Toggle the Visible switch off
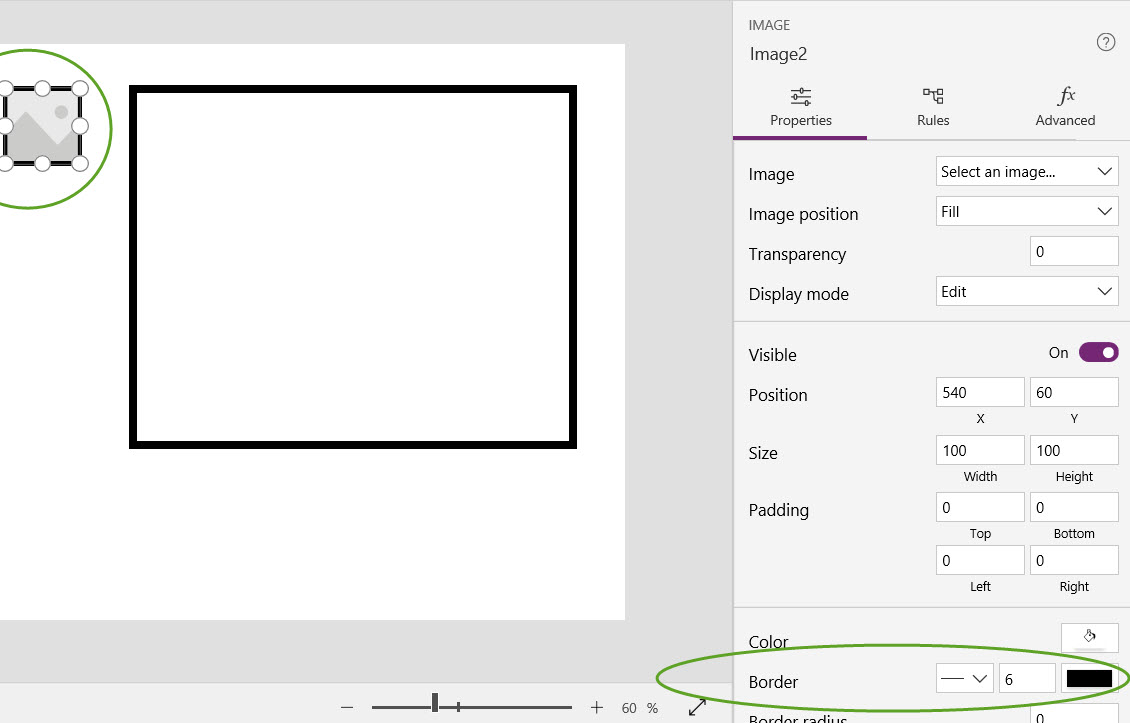 (1098, 353)
